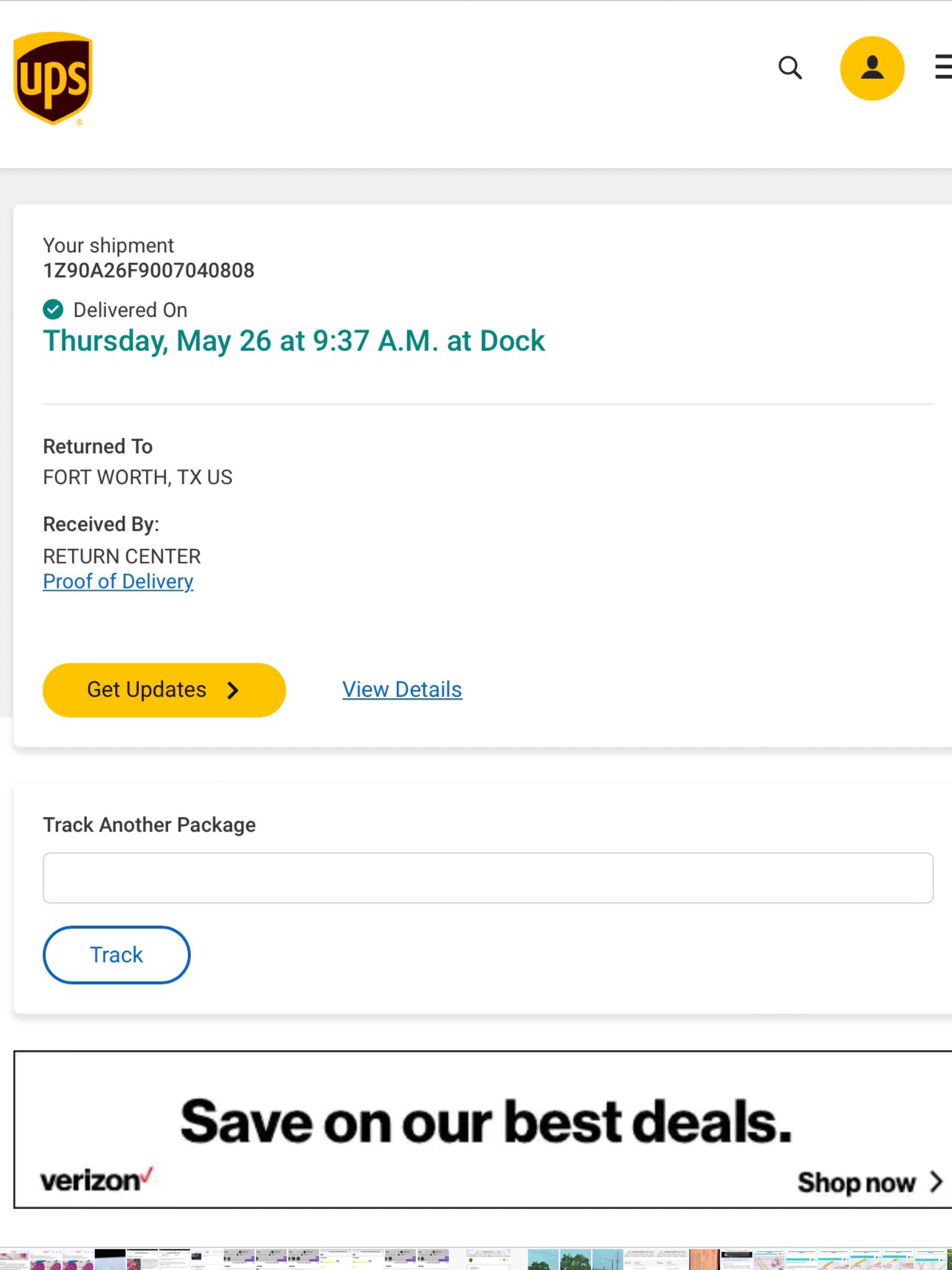This screenshot has width=952, height=1270.
Task: Click the Thursday, May 26 delivery heading
Action: pos(294,341)
